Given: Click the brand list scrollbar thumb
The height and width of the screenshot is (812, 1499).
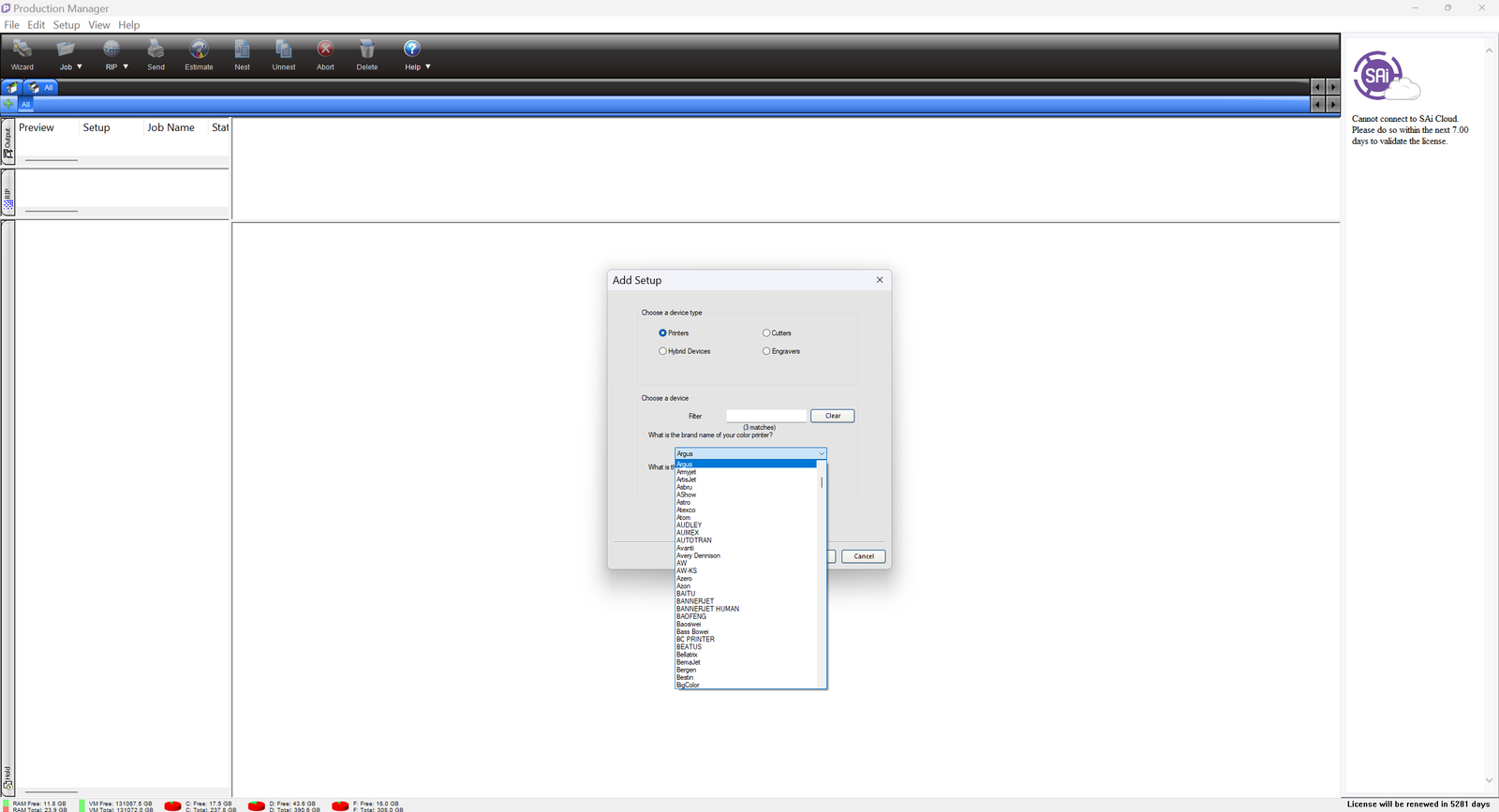Looking at the screenshot, I should click(822, 482).
